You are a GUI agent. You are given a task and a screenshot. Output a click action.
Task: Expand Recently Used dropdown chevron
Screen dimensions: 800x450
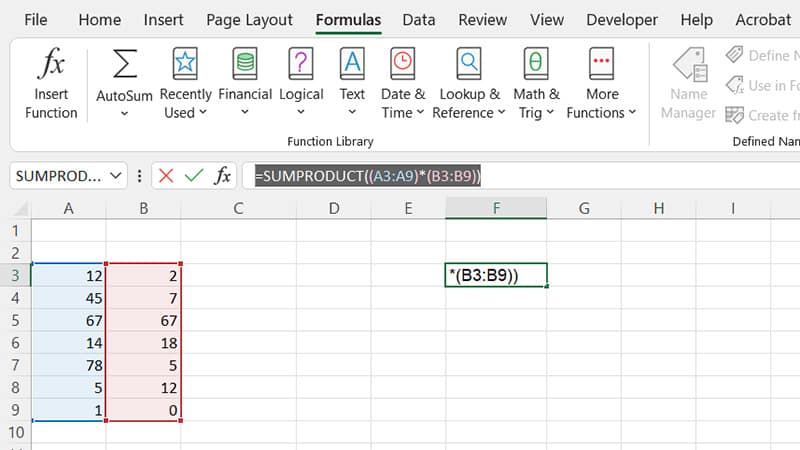203,112
